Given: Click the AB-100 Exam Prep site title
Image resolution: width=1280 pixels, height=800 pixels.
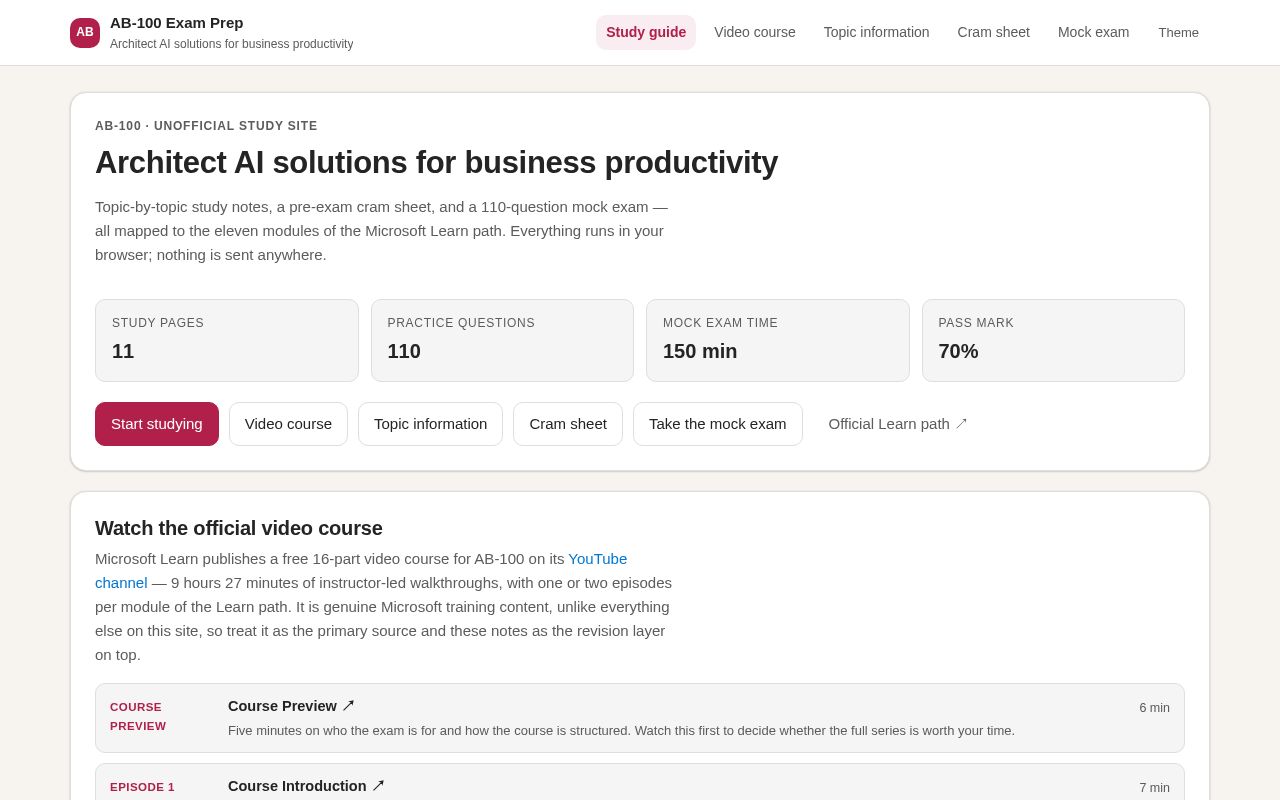Looking at the screenshot, I should (x=177, y=23).
